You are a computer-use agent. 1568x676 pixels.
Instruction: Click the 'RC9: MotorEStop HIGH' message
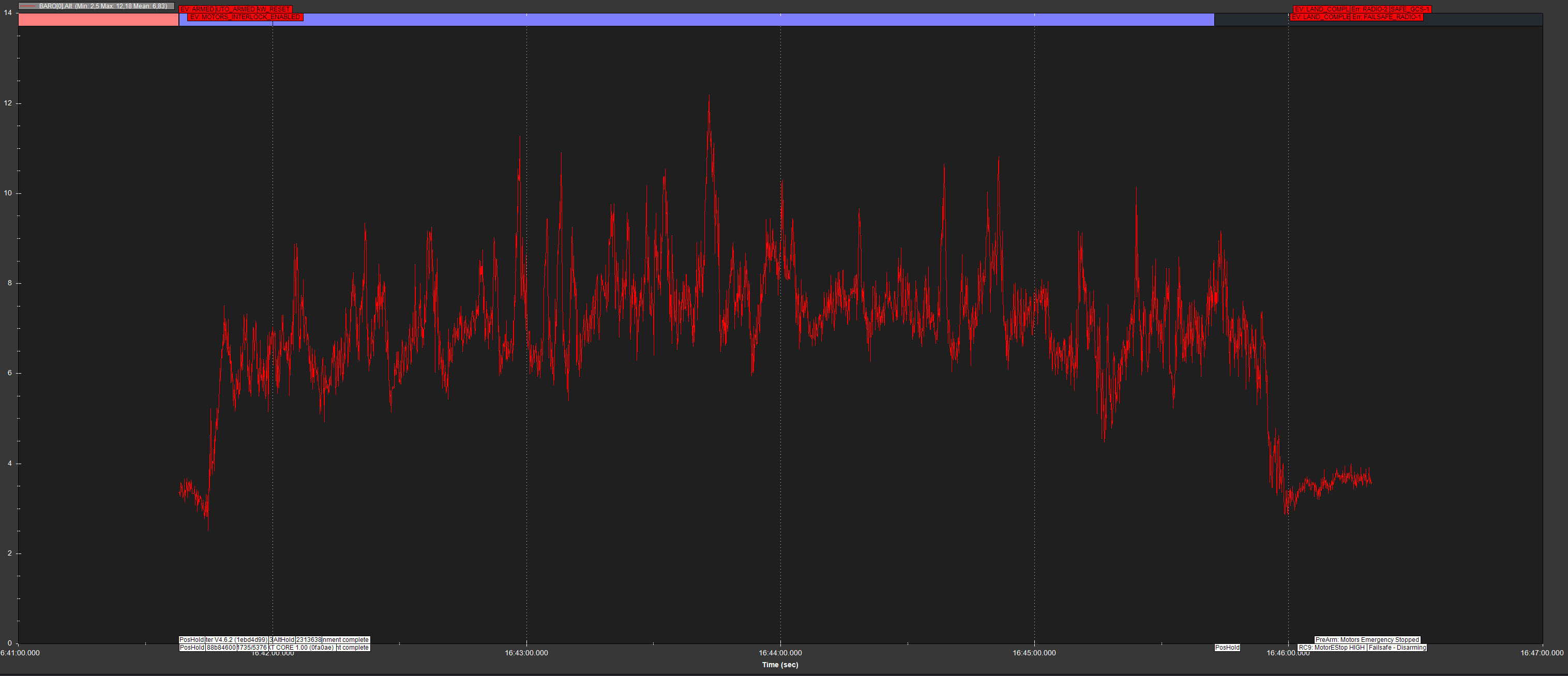[1332, 648]
